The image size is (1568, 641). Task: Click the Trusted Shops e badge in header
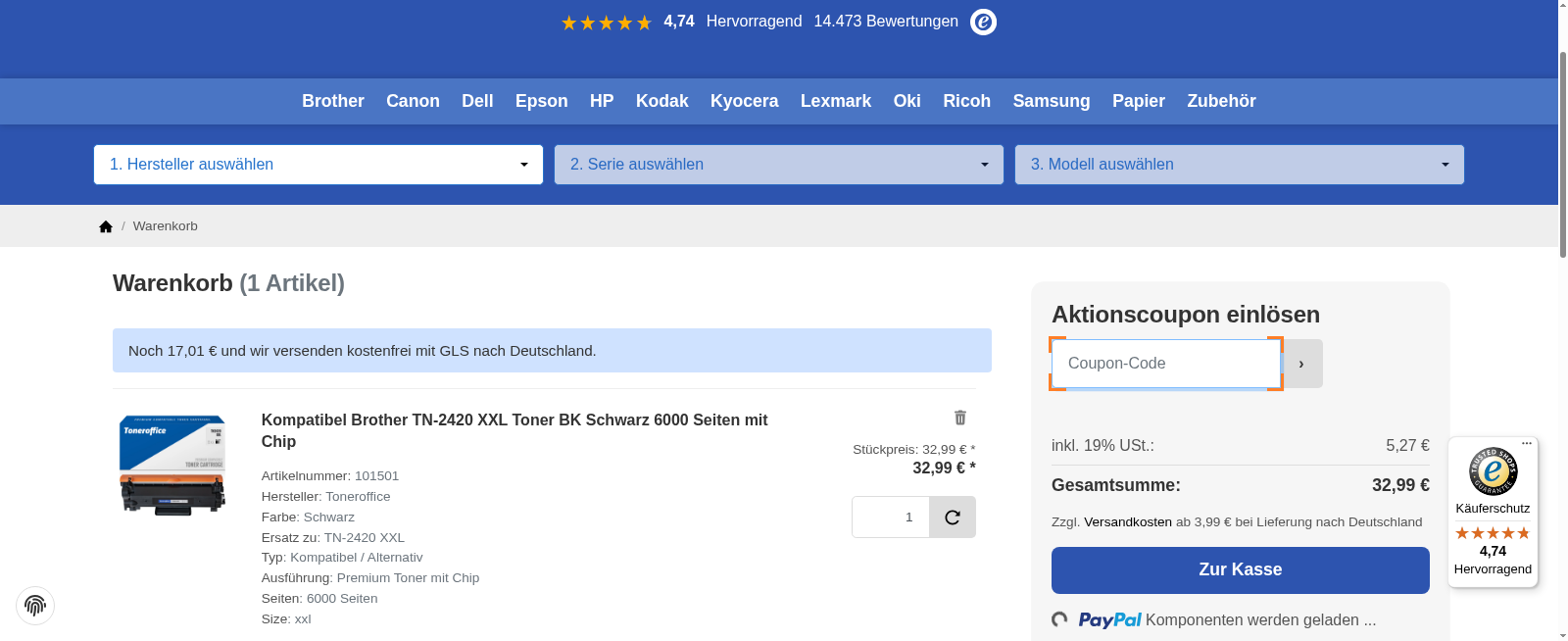983,22
